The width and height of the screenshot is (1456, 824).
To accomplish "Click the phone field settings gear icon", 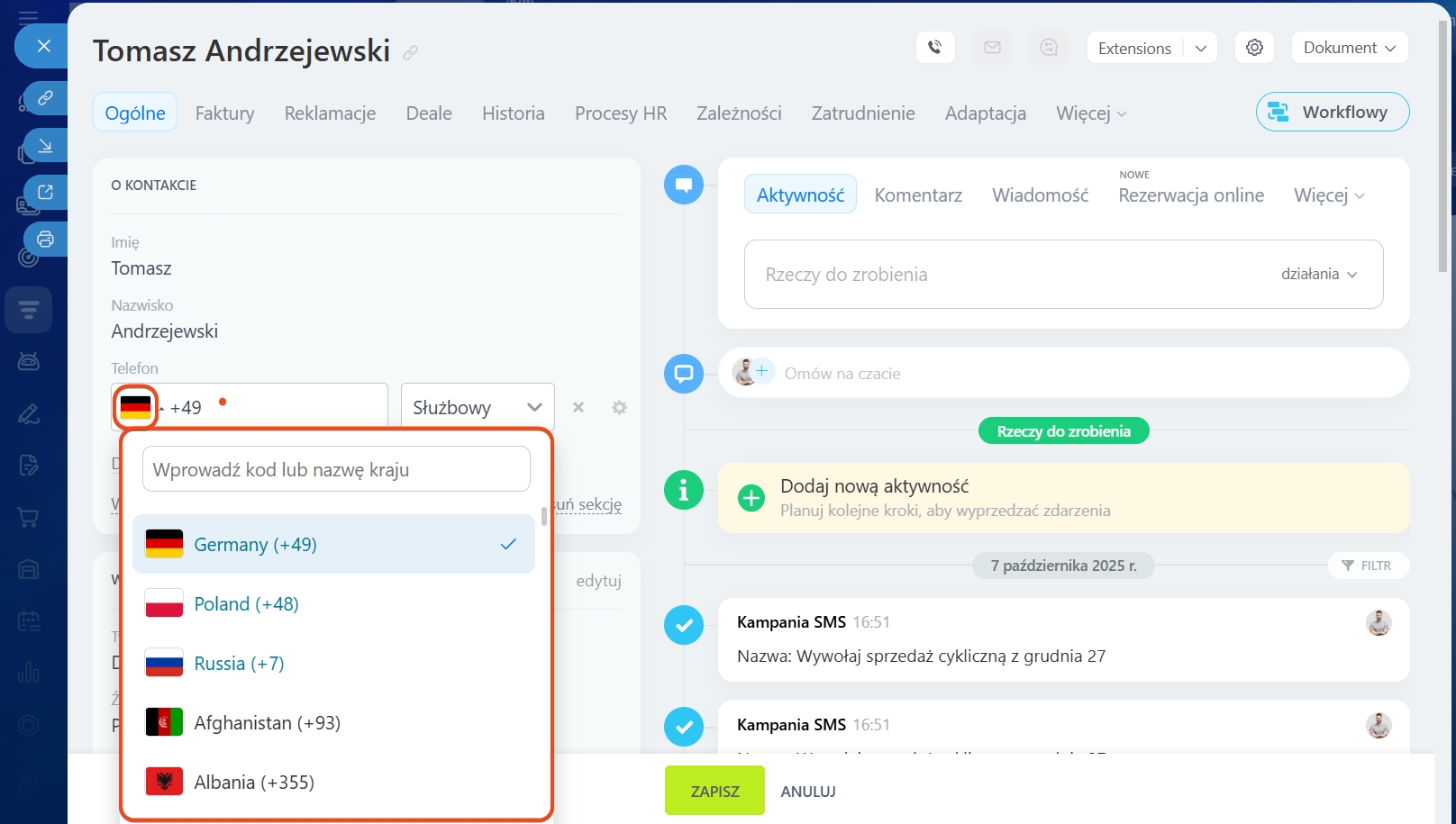I will click(x=619, y=408).
